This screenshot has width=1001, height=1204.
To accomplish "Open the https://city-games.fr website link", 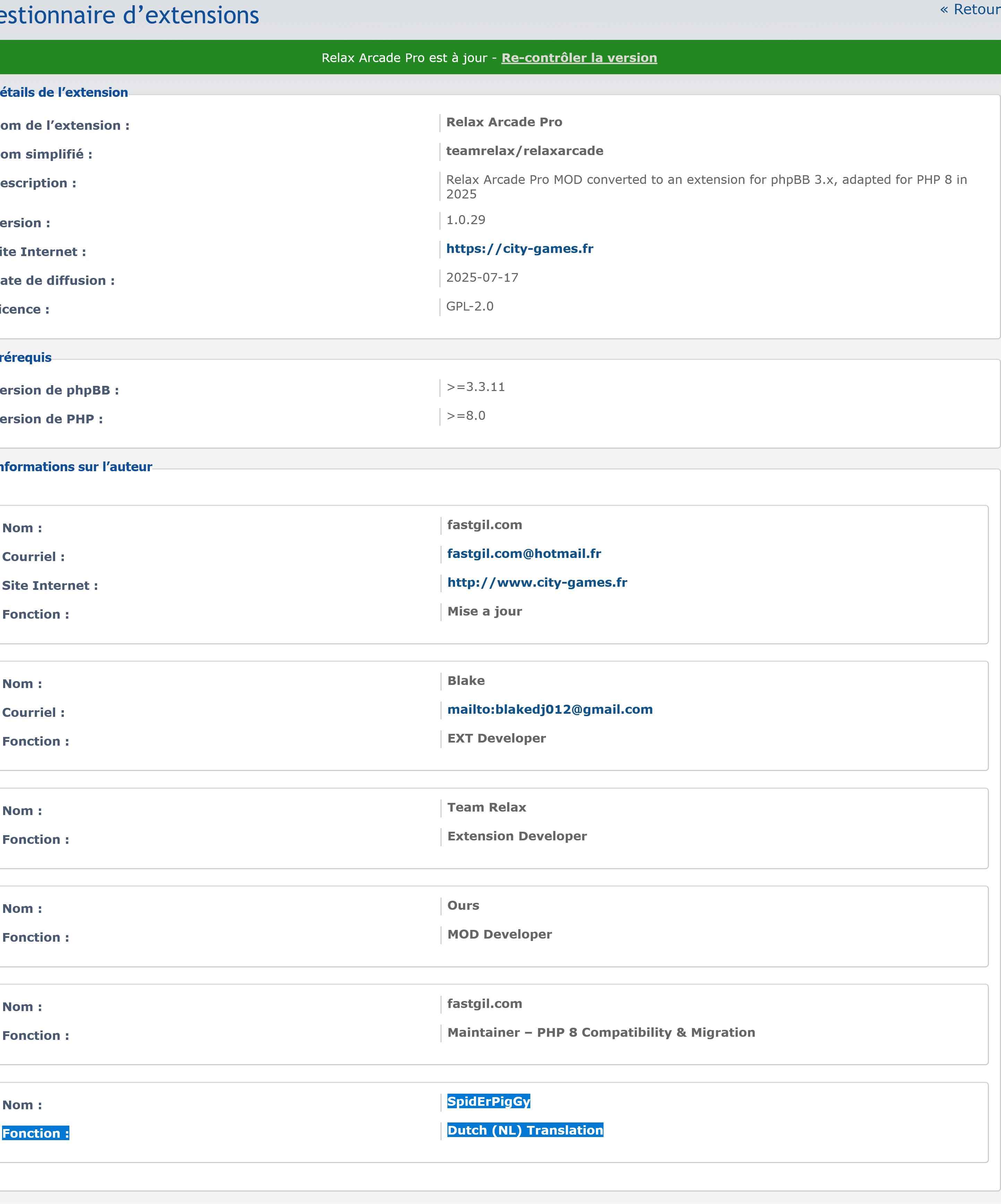I will (519, 249).
